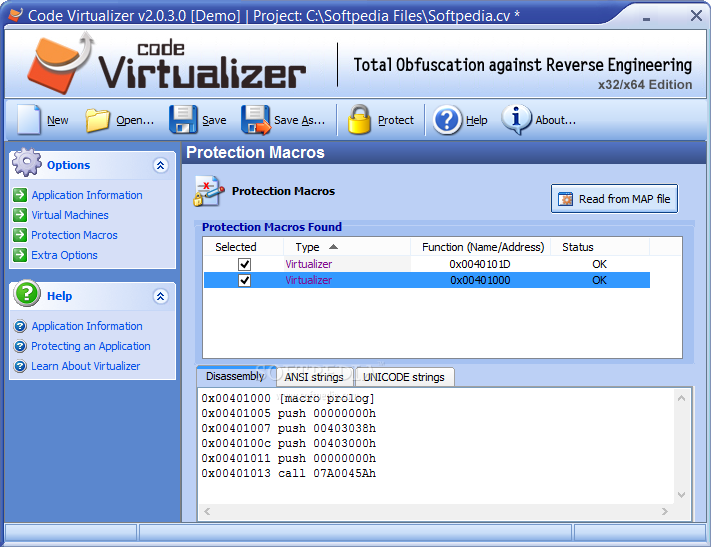Viewport: 711px width, 547px height.
Task: Switch to the UNICODE strings tab
Action: (x=404, y=377)
